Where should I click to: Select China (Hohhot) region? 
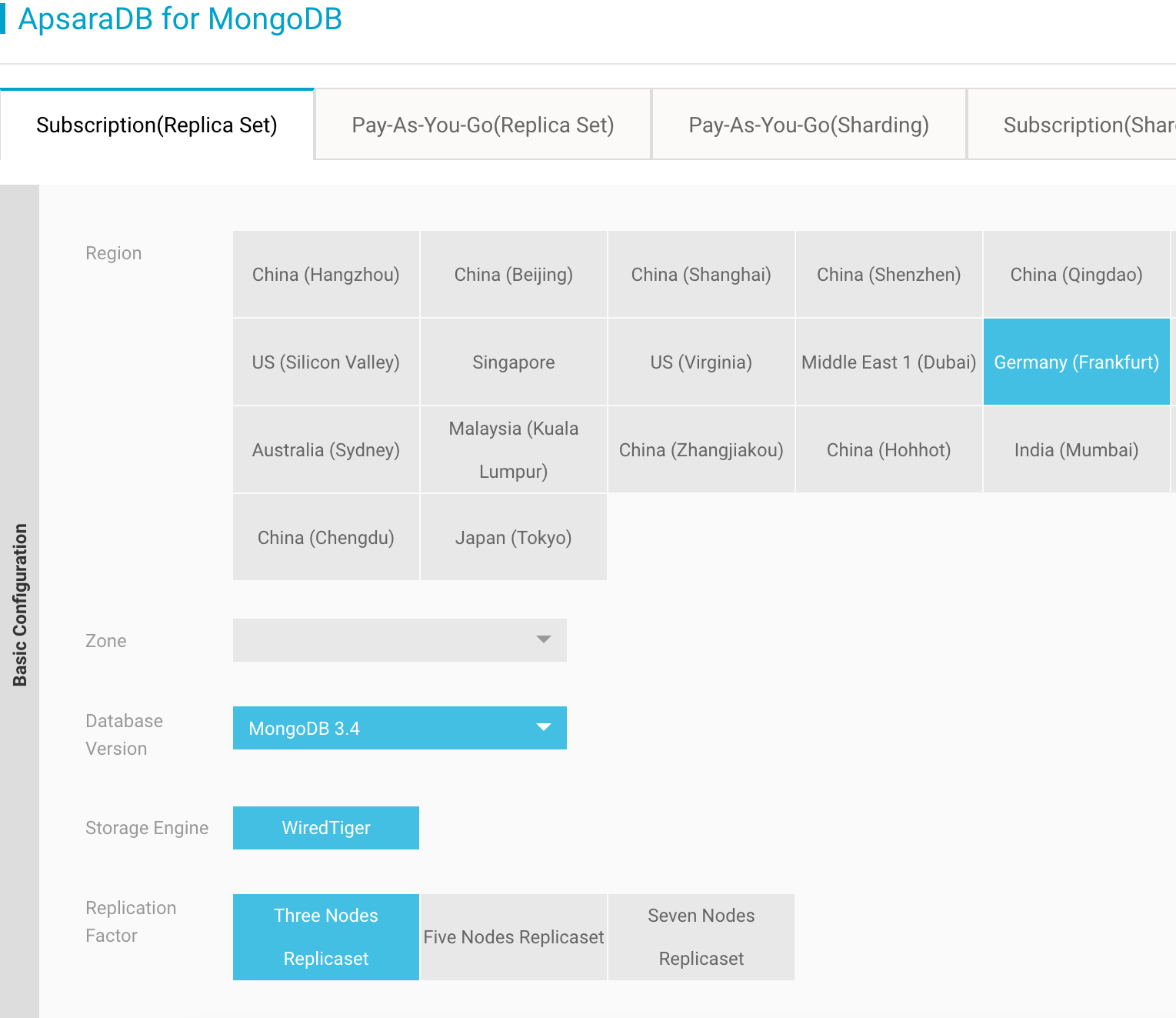coord(889,450)
